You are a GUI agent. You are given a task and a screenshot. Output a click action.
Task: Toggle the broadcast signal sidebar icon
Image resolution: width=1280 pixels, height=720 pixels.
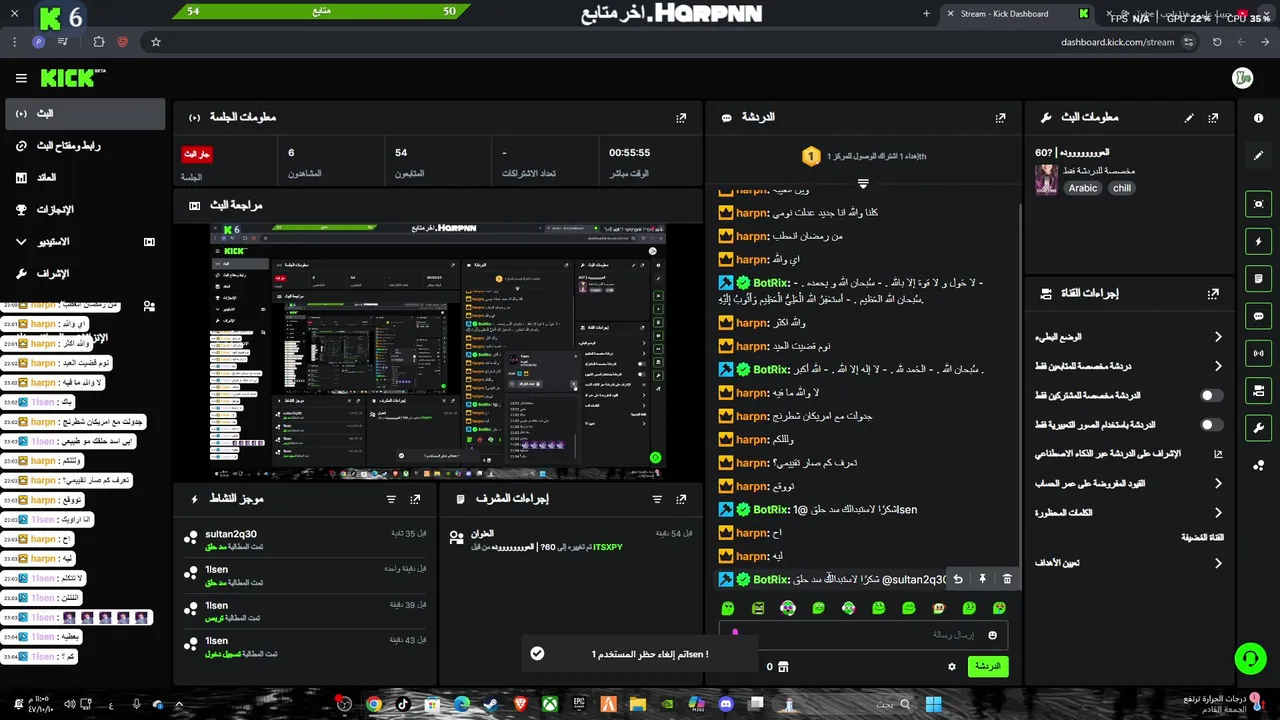tap(1258, 353)
